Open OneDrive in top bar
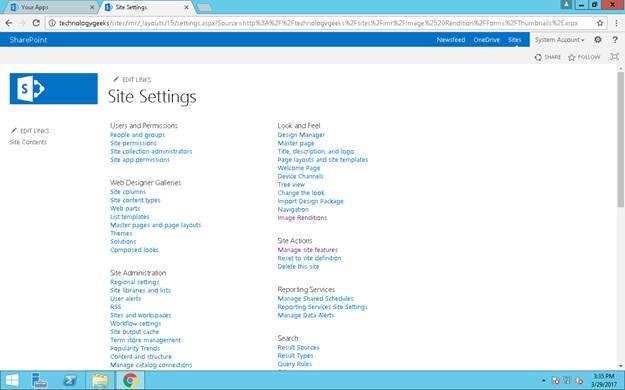Screen dimensions: 625x390 (x=486, y=40)
